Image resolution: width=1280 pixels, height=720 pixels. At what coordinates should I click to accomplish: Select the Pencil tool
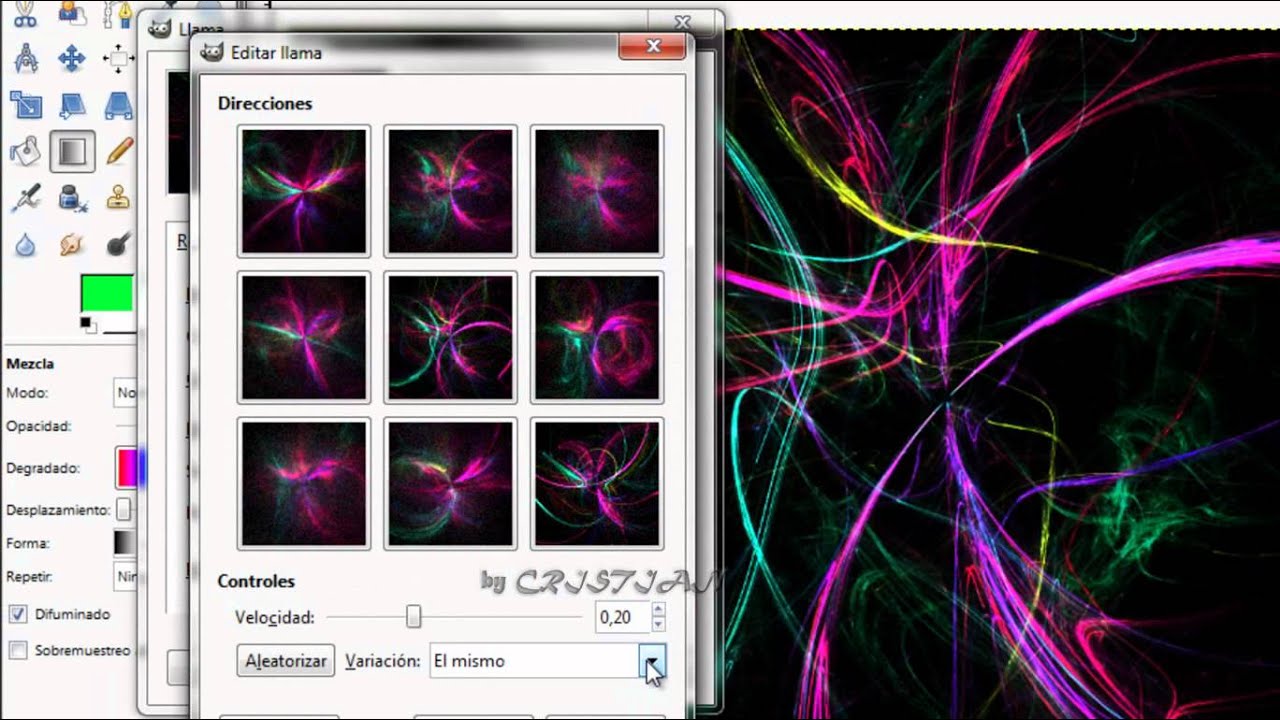tap(120, 151)
